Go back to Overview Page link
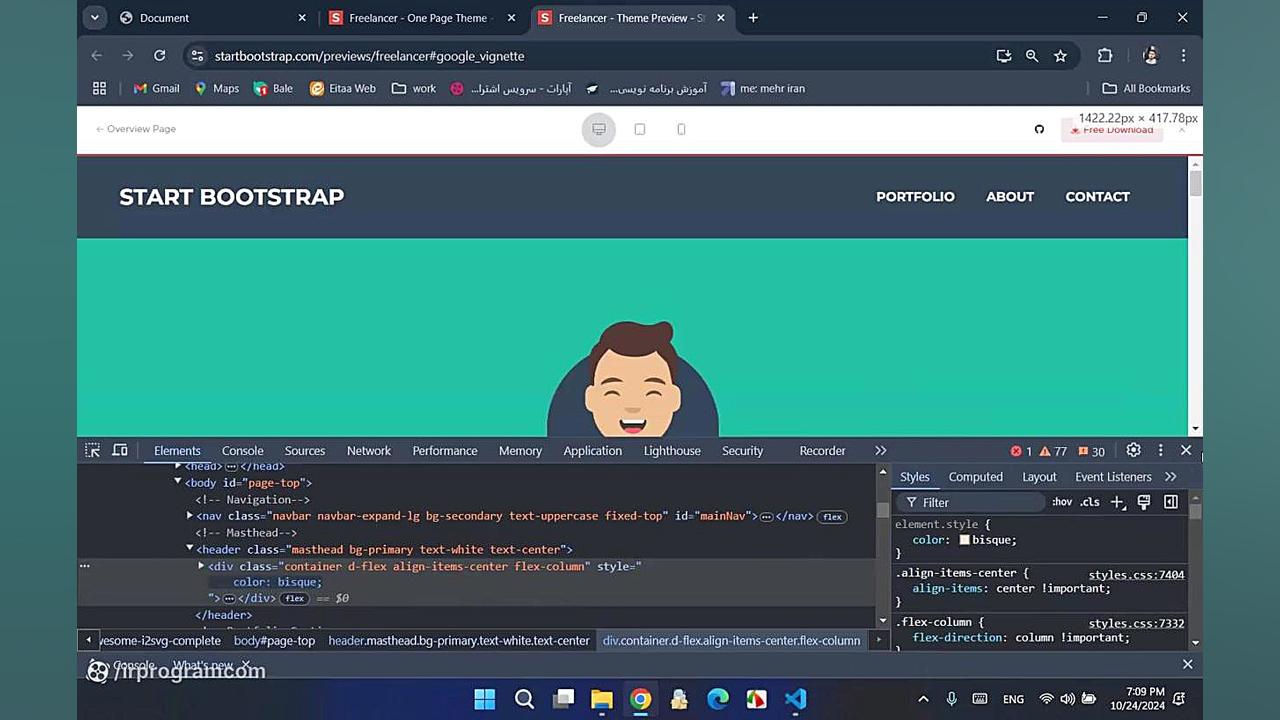Screen dimensions: 1280x720 point(136,129)
